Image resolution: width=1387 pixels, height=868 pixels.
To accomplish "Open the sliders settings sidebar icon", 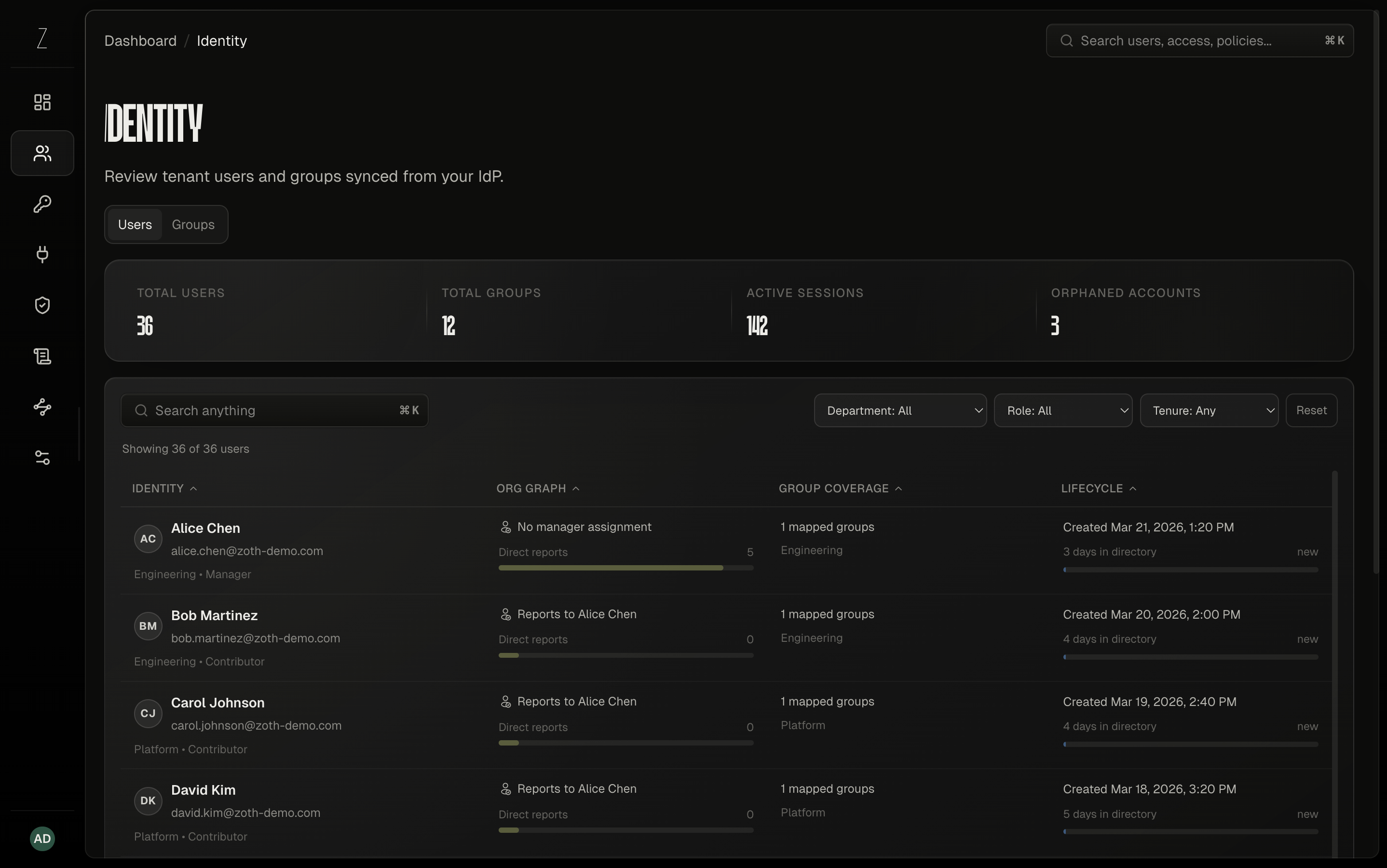I will point(42,458).
